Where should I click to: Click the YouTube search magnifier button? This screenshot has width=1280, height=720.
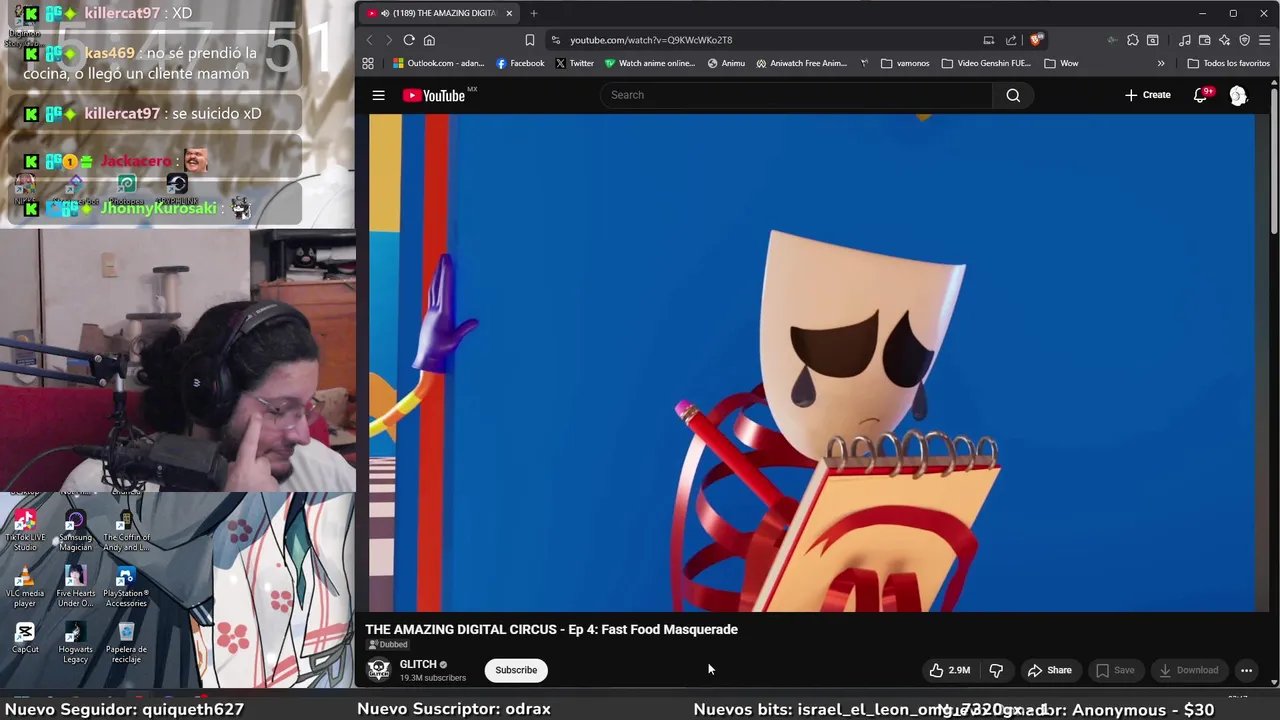pos(1013,95)
